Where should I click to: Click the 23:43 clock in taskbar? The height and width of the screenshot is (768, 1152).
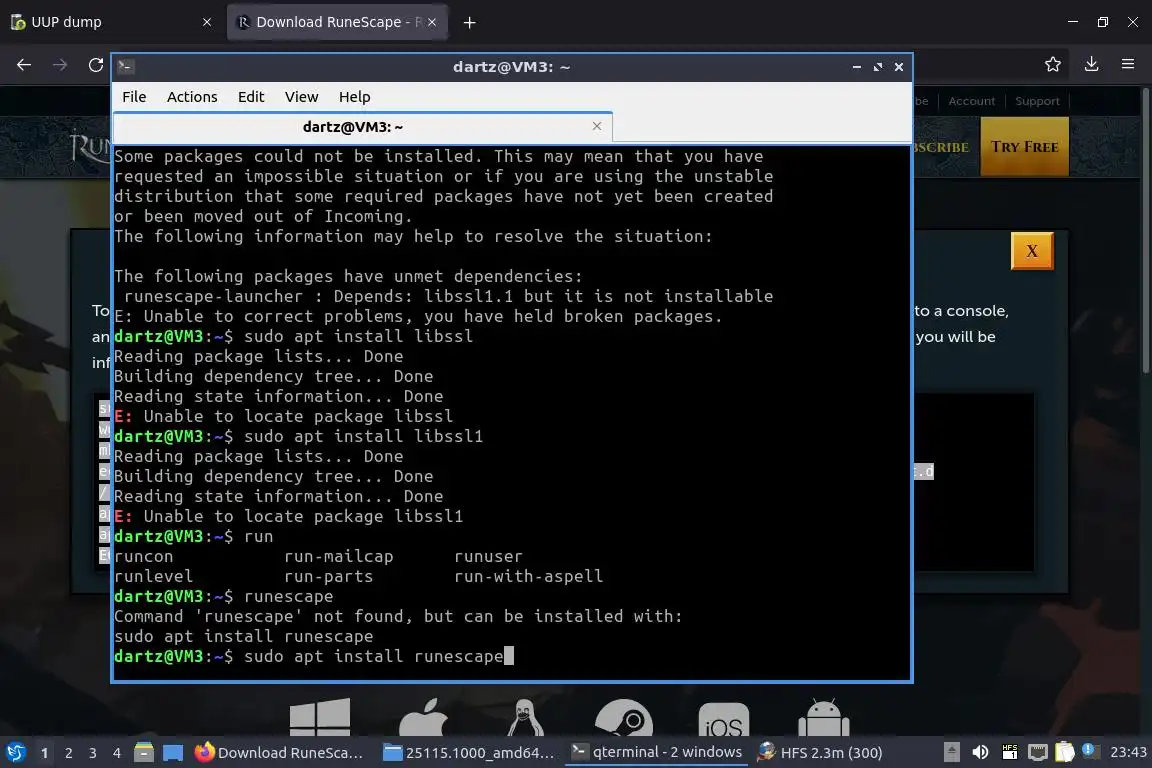coord(1128,753)
